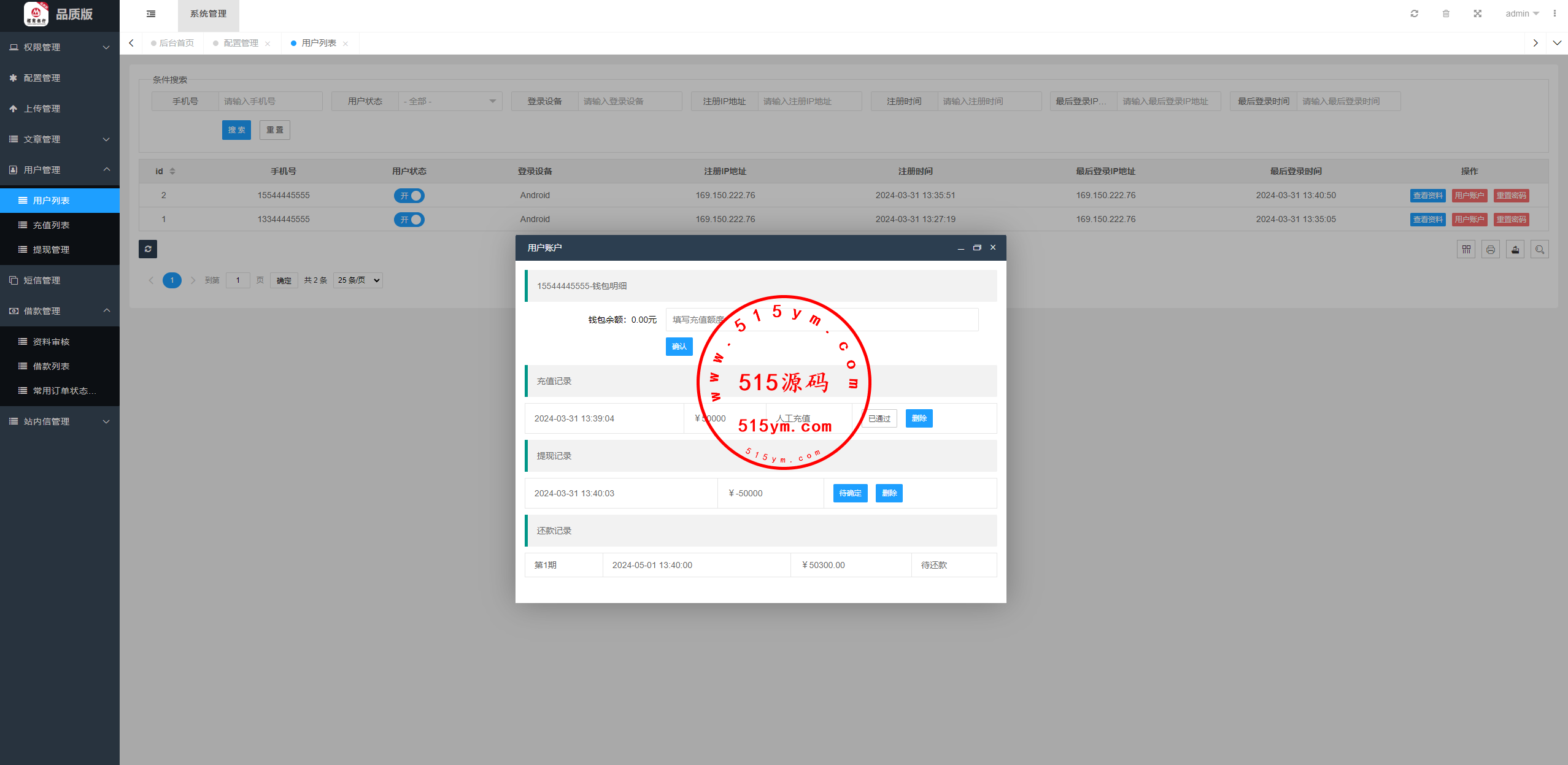The width and height of the screenshot is (1568, 765).
Task: Toggle status switch for user 13344445555
Action: coord(409,220)
